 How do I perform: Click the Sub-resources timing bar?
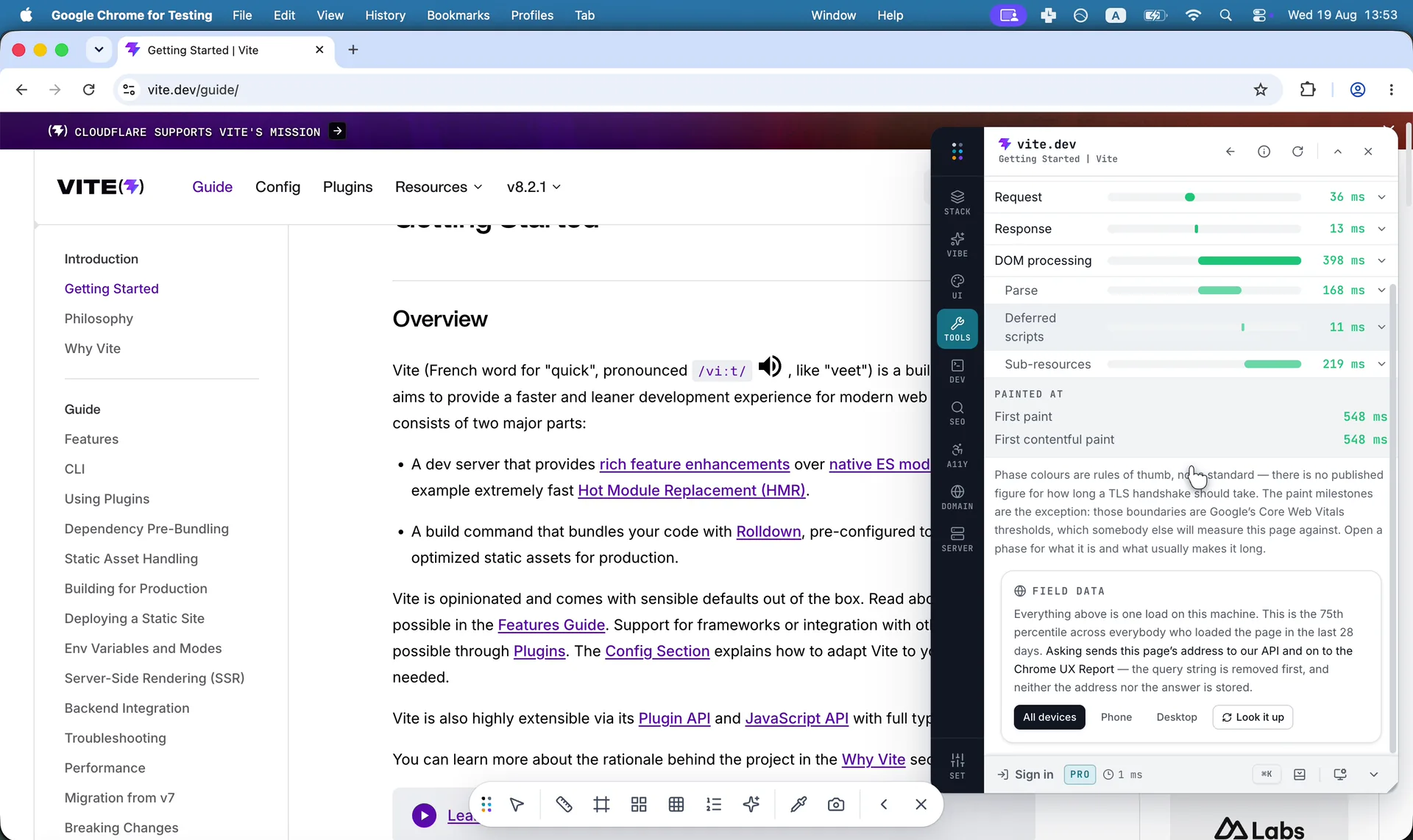click(x=1204, y=364)
